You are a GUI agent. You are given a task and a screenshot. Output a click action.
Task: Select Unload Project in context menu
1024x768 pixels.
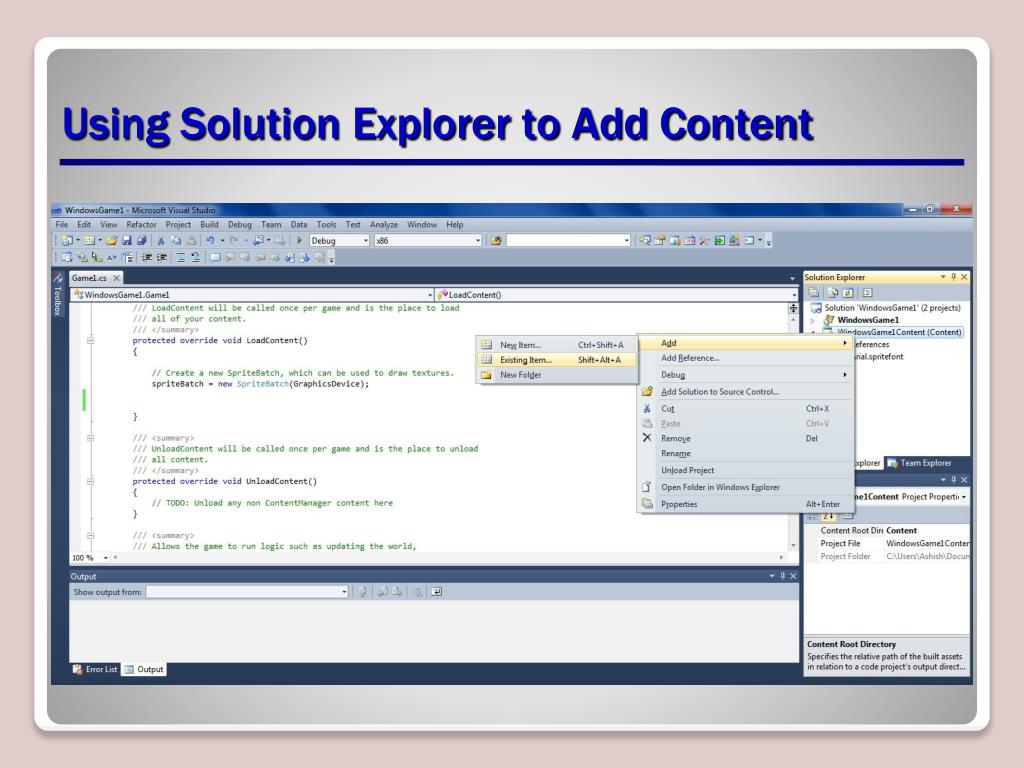pos(746,470)
